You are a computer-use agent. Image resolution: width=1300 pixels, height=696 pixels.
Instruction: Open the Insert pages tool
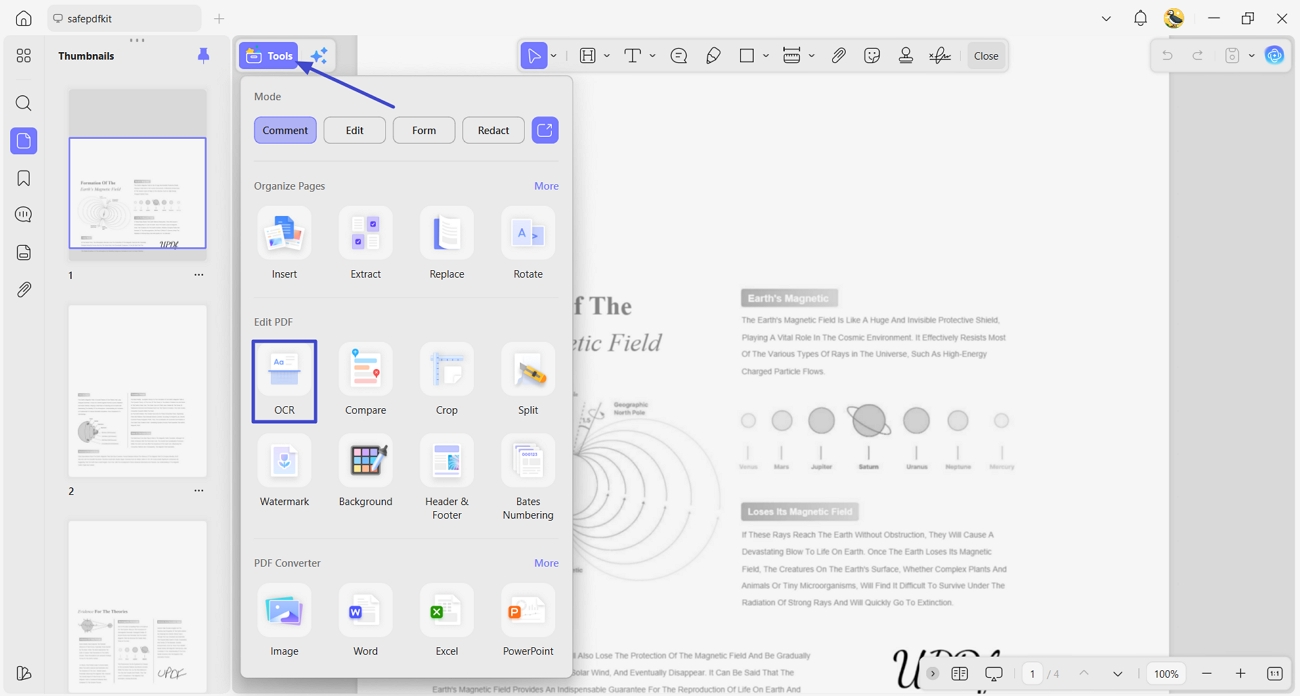(x=284, y=244)
